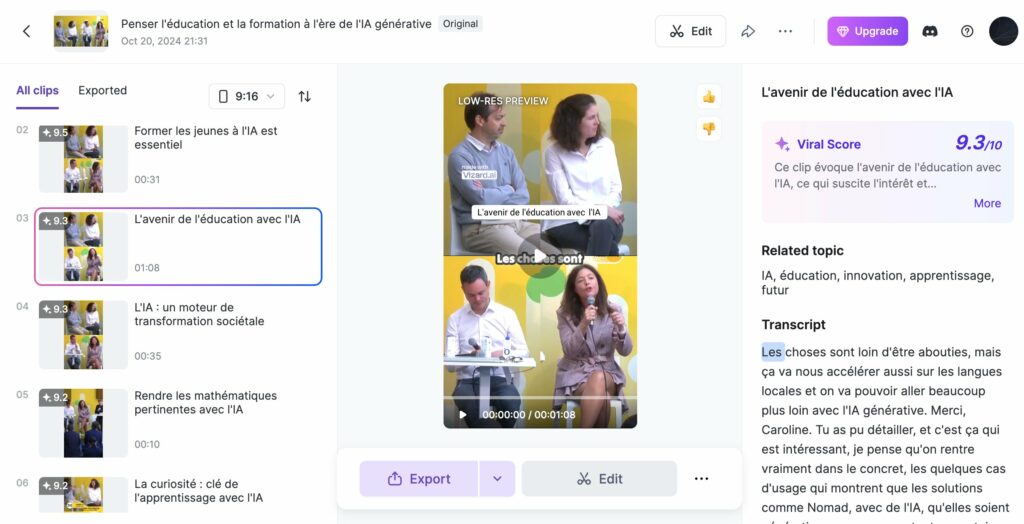Image resolution: width=1024 pixels, height=524 pixels.
Task: Click the help question mark icon
Action: pos(967,31)
